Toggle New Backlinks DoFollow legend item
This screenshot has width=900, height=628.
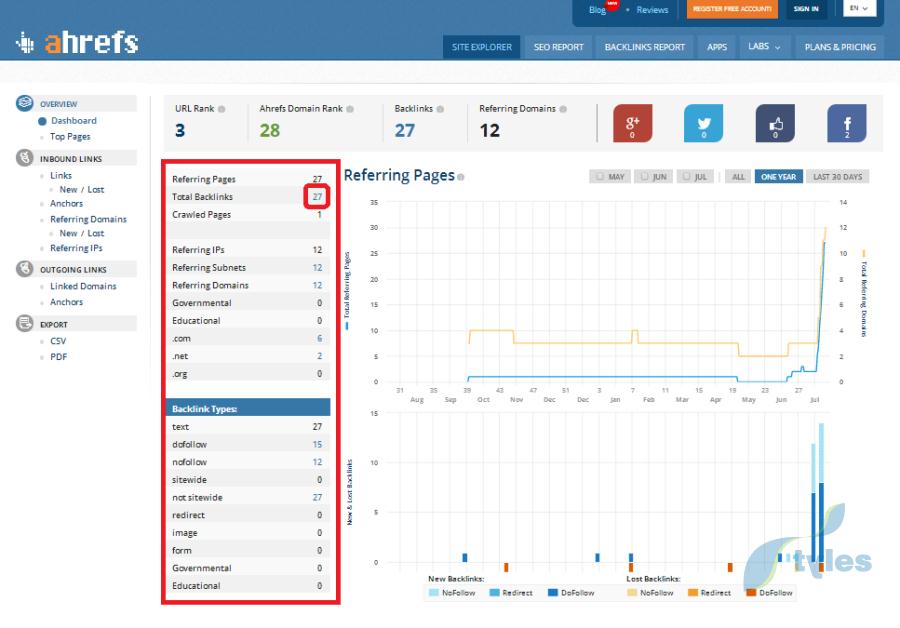[x=571, y=593]
